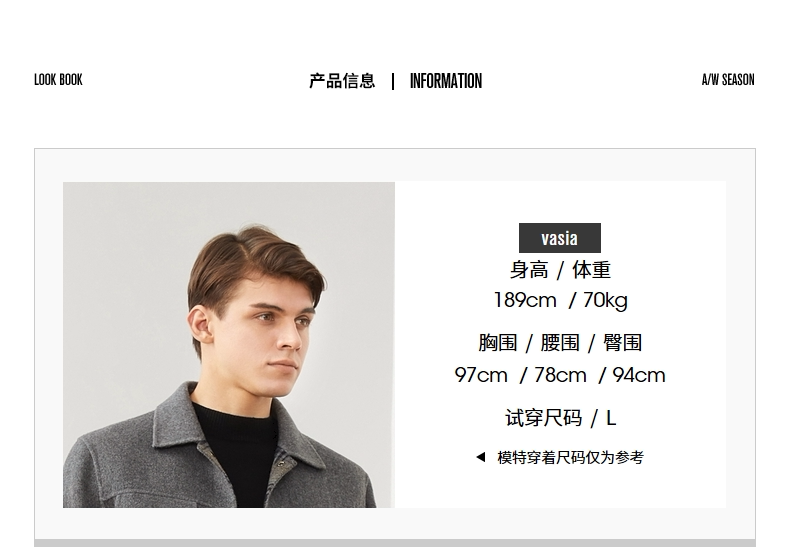
Task: Click the vasia name badge
Action: pos(560,238)
